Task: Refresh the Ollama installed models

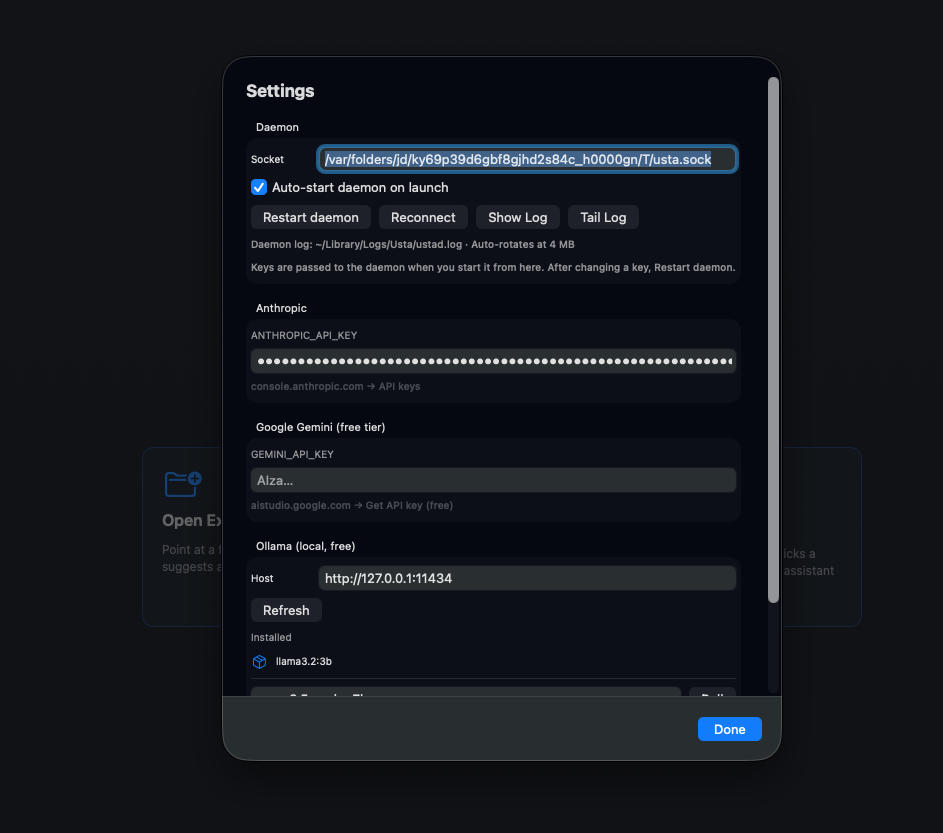Action: pyautogui.click(x=286, y=610)
